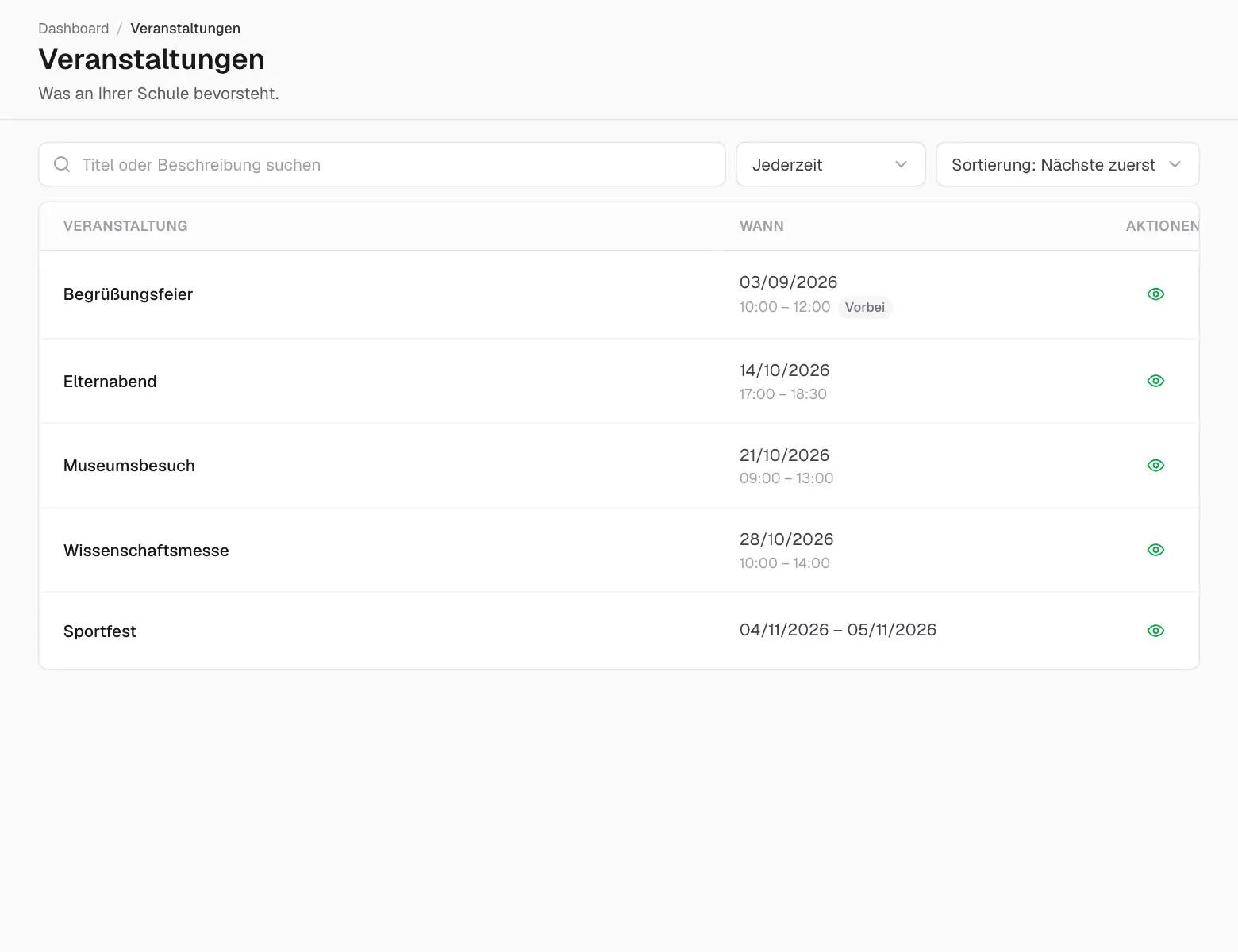Screen dimensions: 1238x952
Task: Show Sportfest details via eye icon
Action: 1155,631
